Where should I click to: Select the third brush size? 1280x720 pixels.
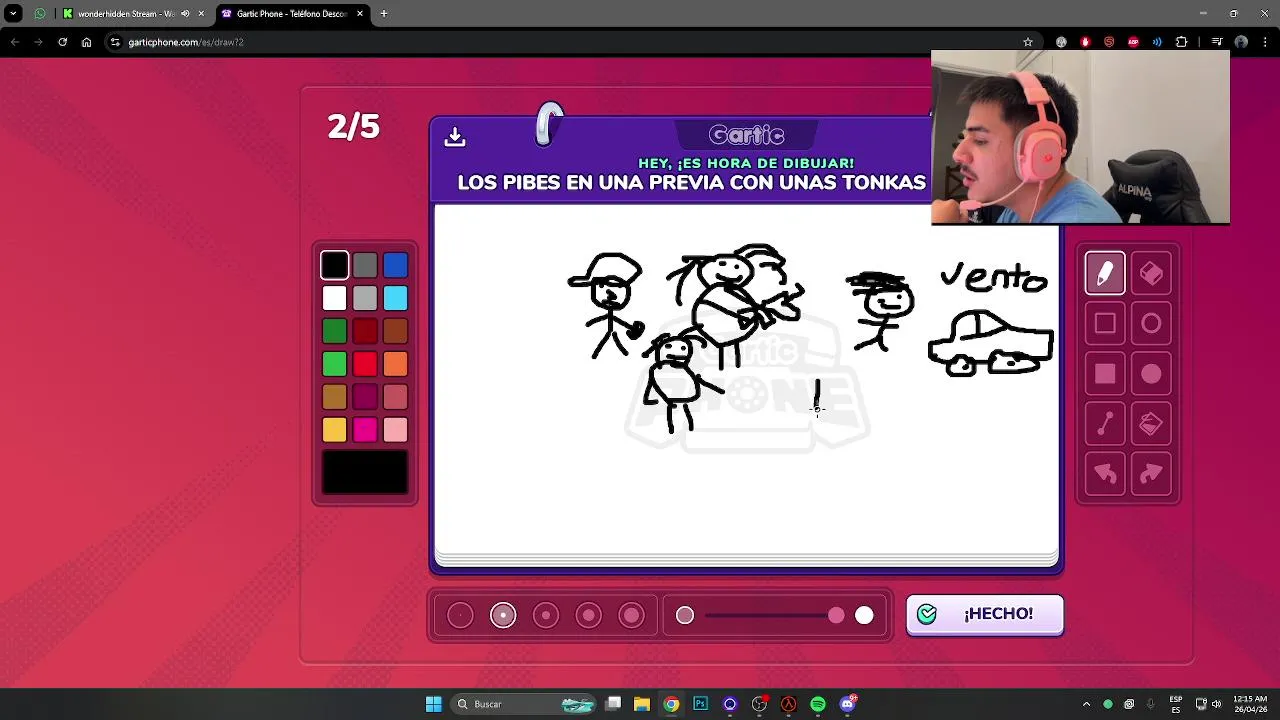[x=546, y=615]
